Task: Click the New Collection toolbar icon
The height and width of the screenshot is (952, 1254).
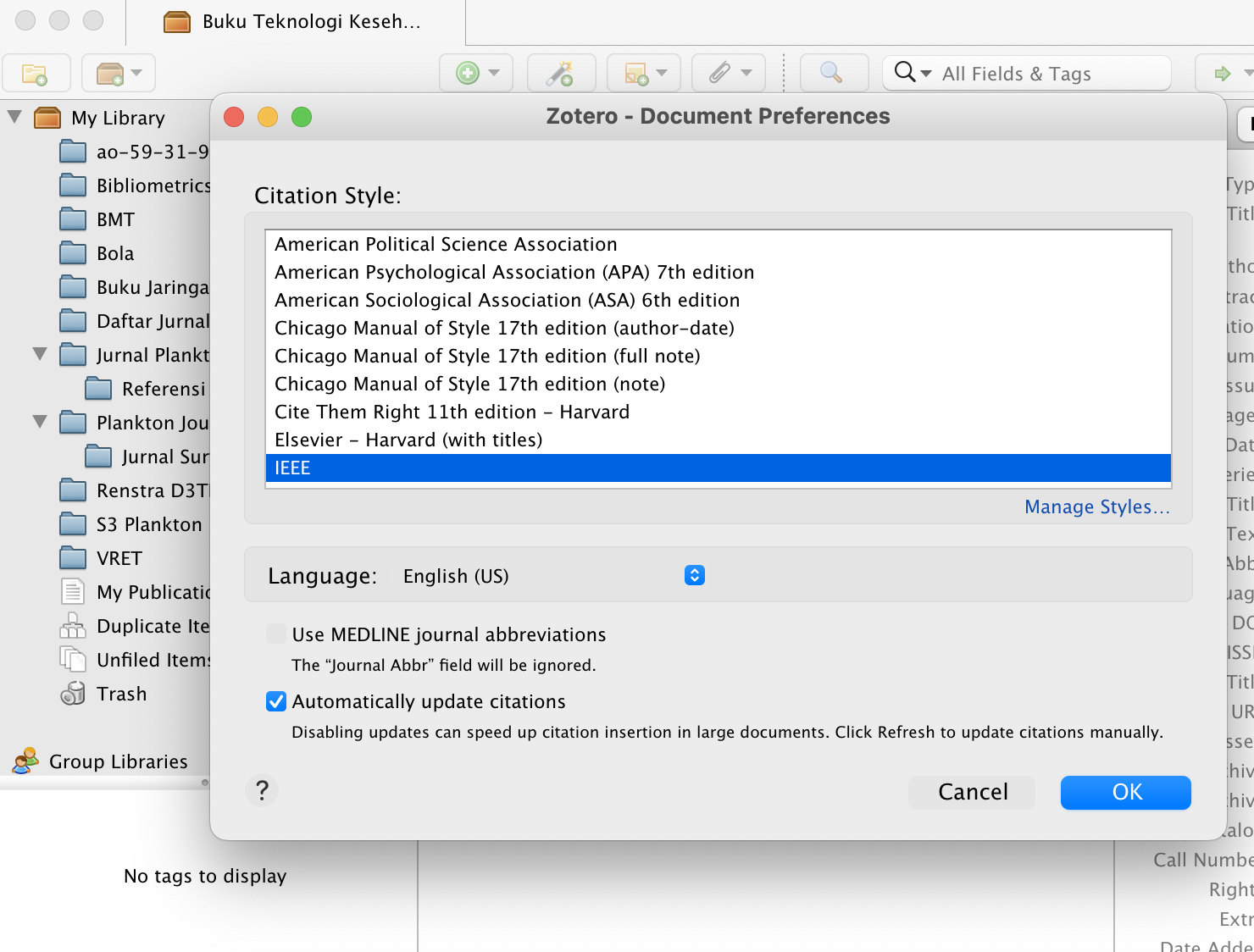Action: 36,74
